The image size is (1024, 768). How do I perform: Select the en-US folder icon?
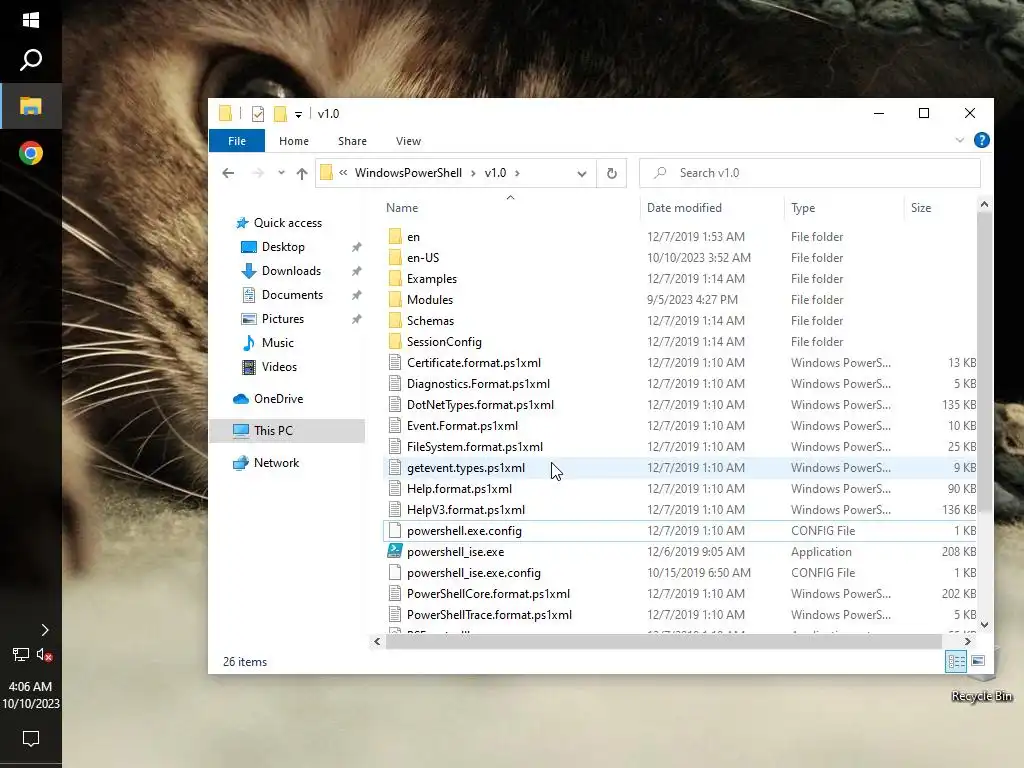click(x=395, y=257)
